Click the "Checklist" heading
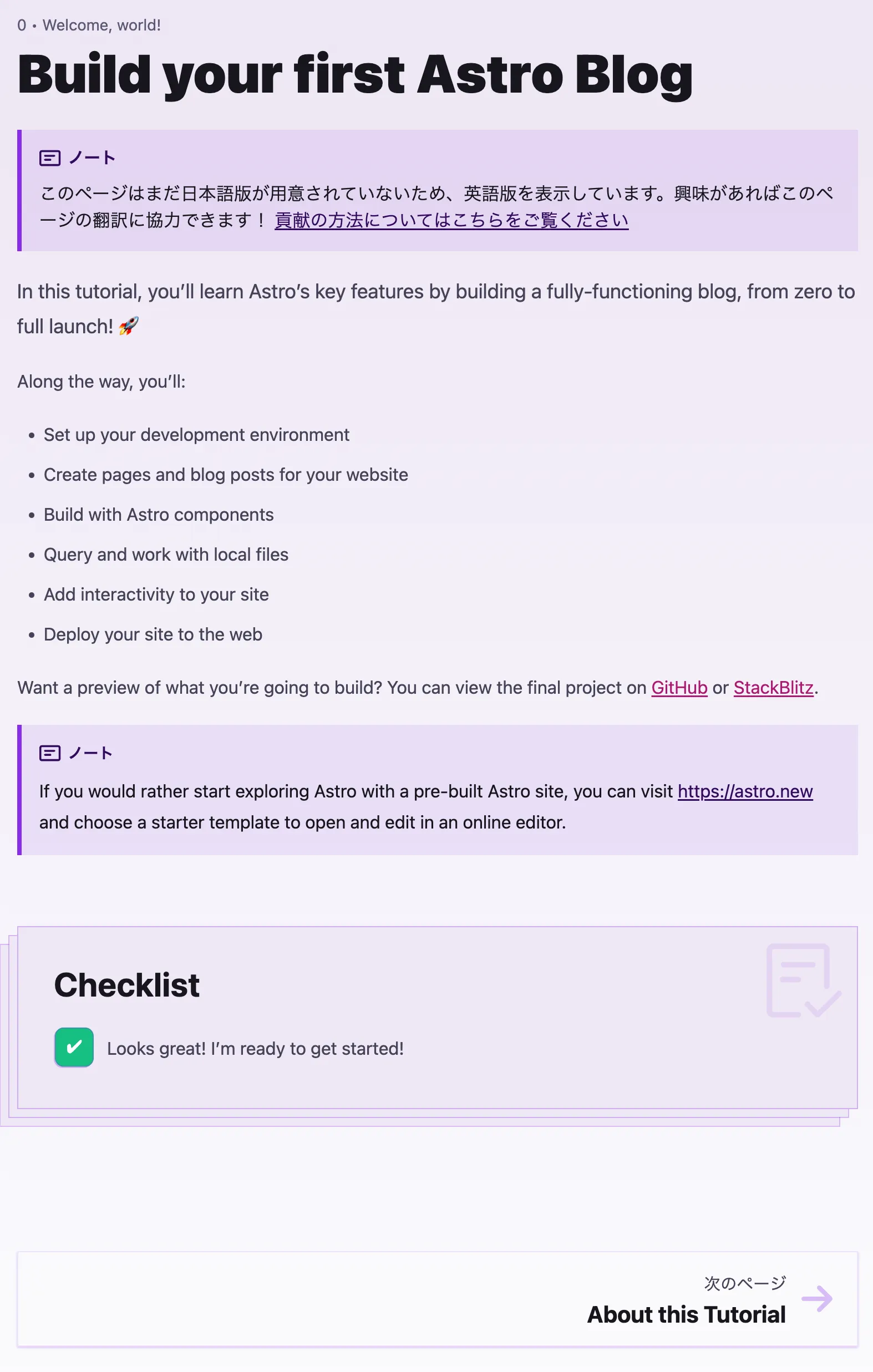873x1372 pixels. pos(126,984)
